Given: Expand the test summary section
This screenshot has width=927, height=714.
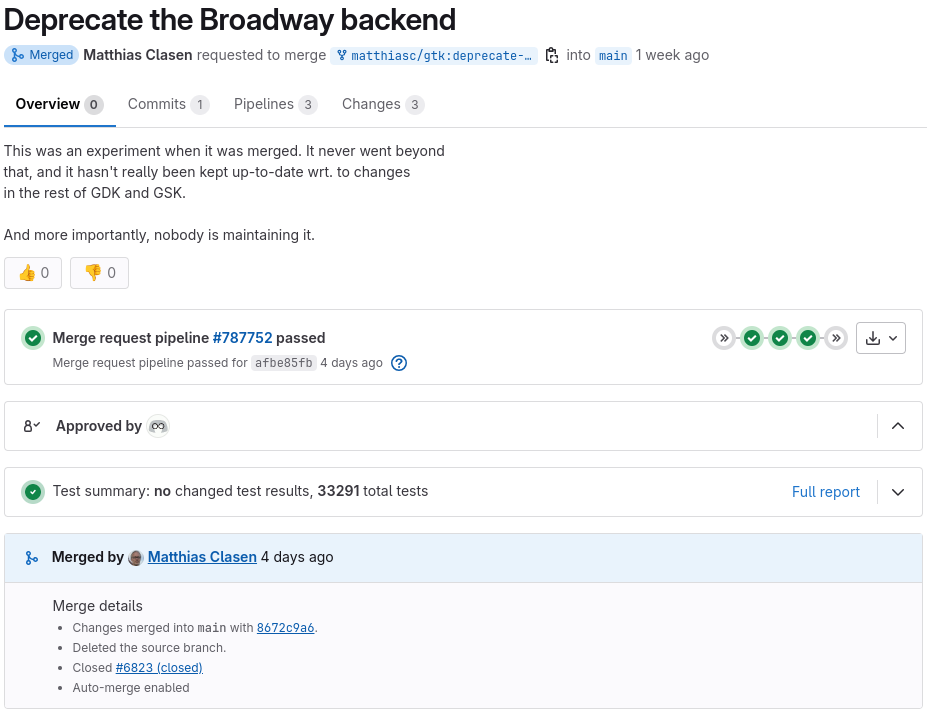Looking at the screenshot, I should pyautogui.click(x=898, y=492).
